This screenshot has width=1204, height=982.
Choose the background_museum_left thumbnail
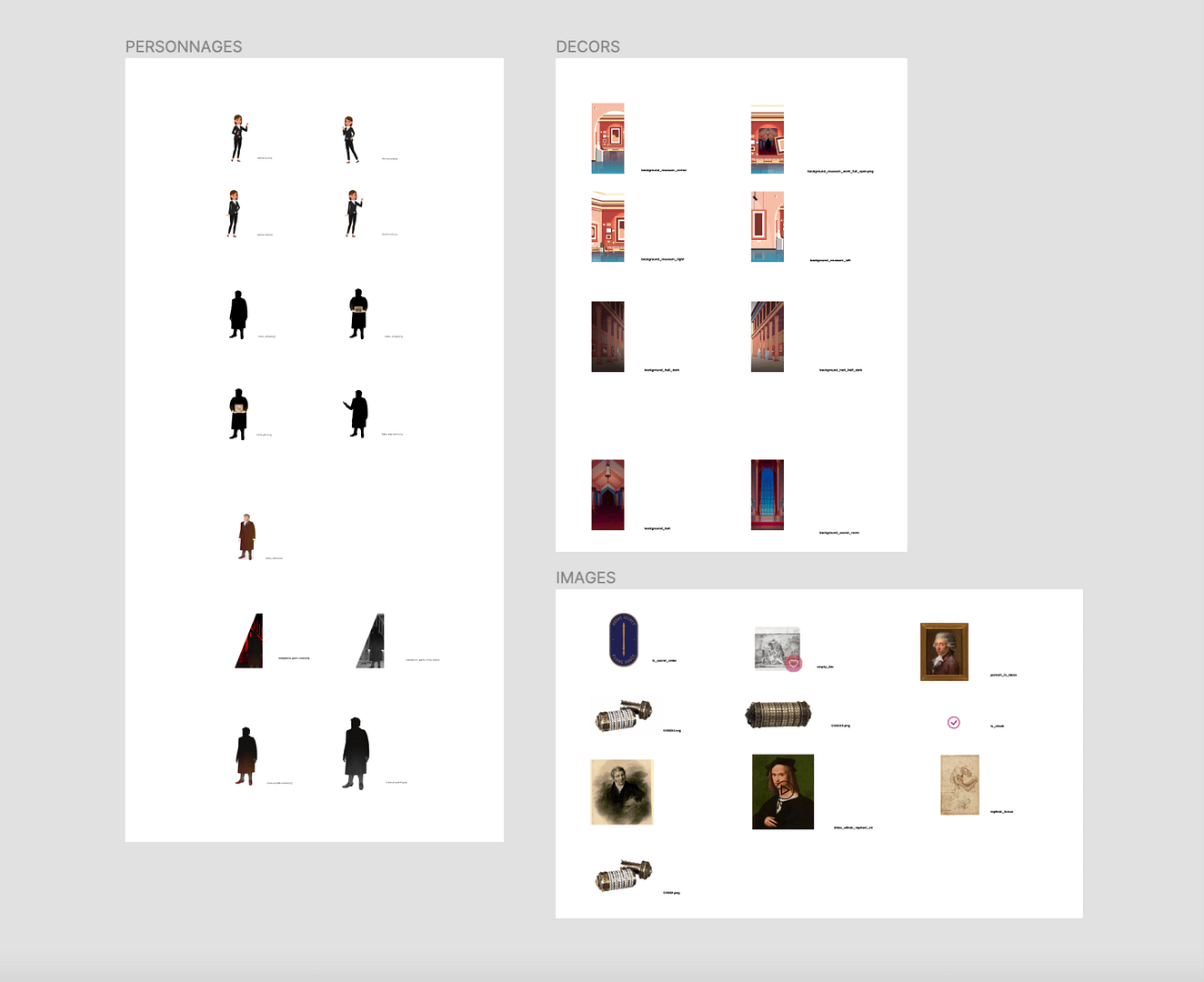pyautogui.click(x=768, y=226)
